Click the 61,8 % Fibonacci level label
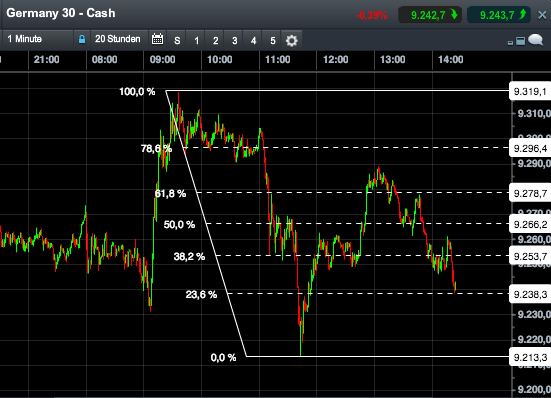This screenshot has height=398, width=551. [x=170, y=194]
